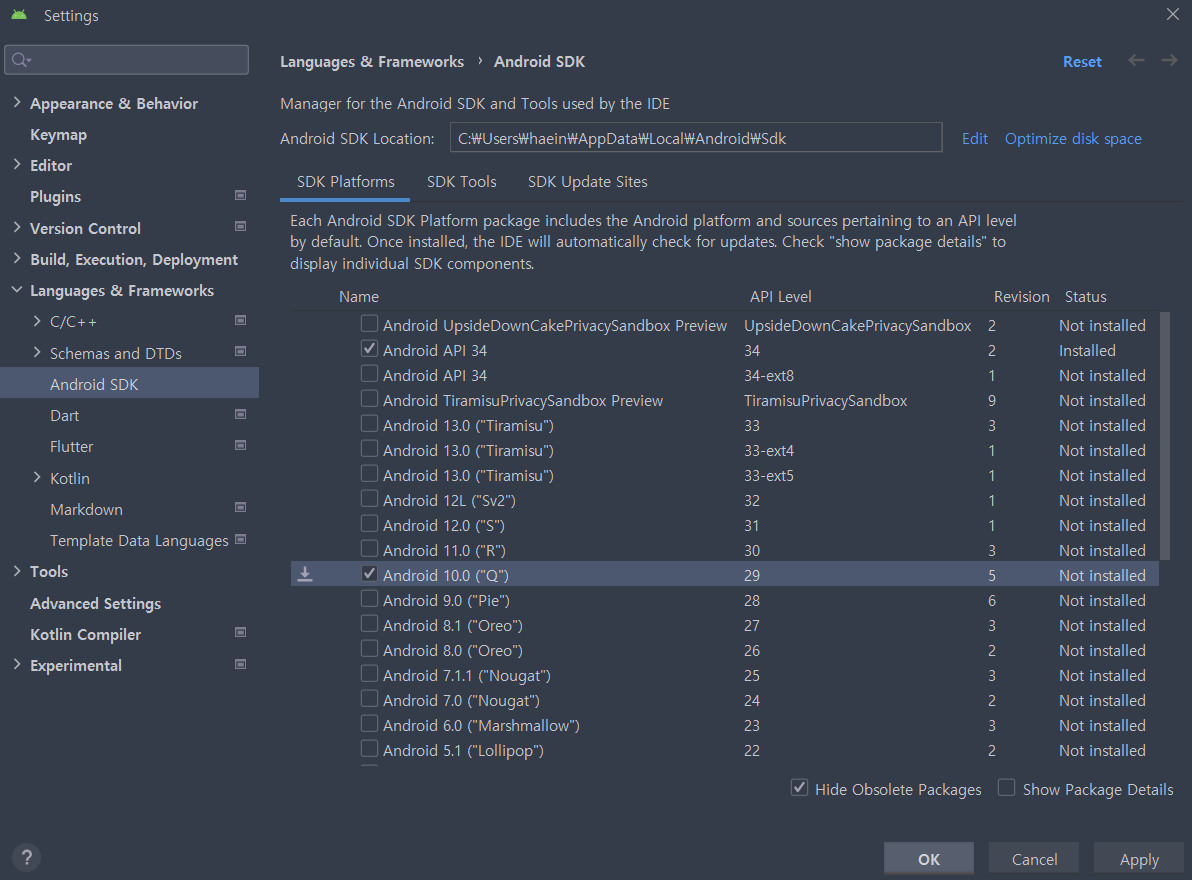This screenshot has height=880, width=1192.
Task: Expand Build, Execution, Deployment section
Action: tap(17, 258)
